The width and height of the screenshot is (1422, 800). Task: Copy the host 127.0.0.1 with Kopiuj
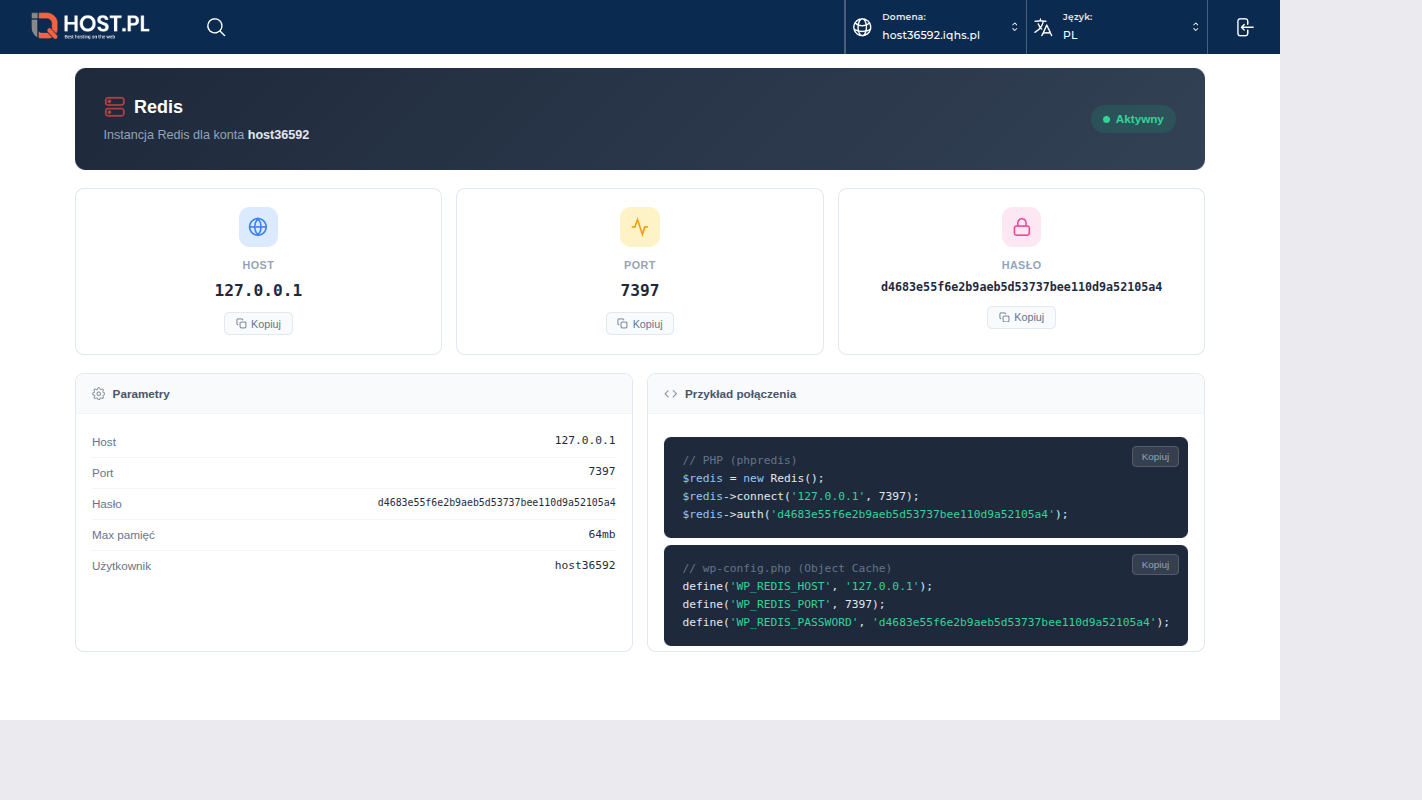click(x=258, y=323)
